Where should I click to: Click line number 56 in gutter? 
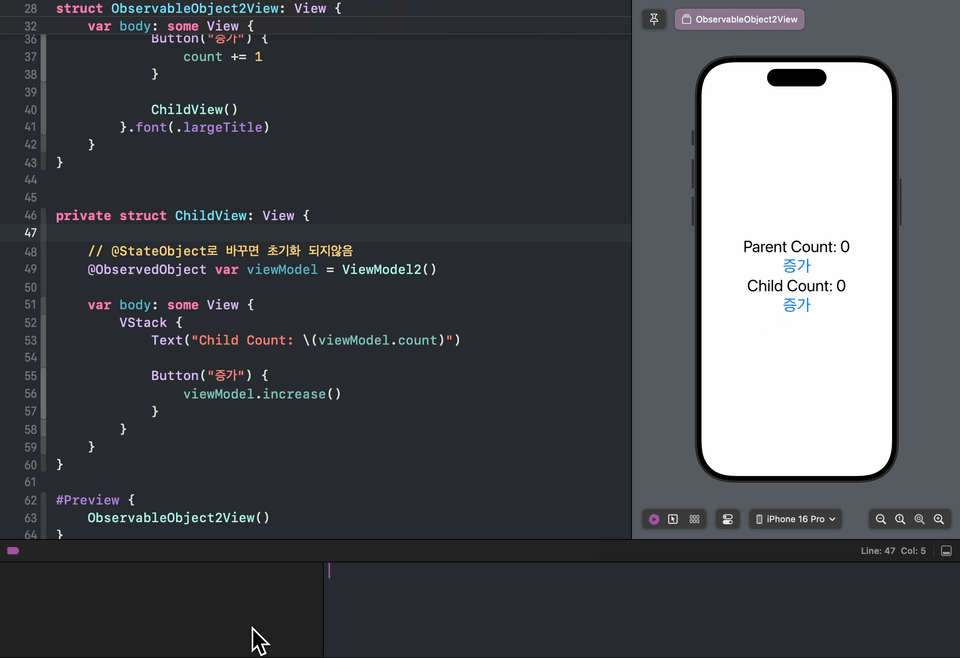(31, 394)
